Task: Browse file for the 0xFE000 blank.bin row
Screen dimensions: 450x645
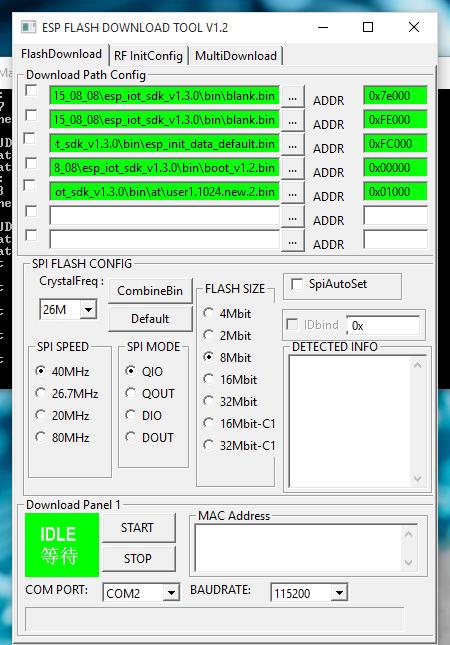Action: point(292,120)
